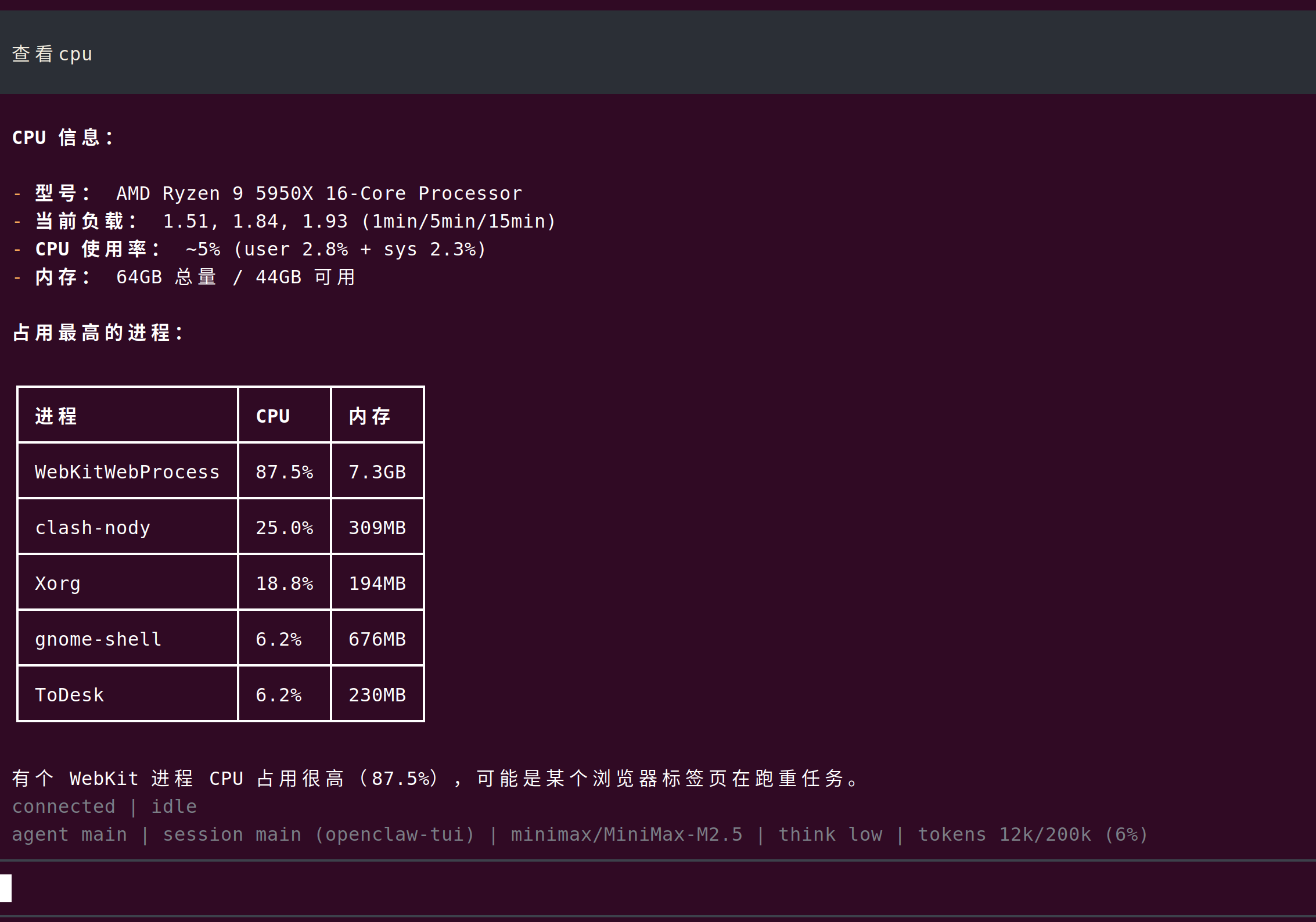Screen dimensions: 1316x922
Task: Select the WebKitWebProcess row in the table
Action: (127, 471)
